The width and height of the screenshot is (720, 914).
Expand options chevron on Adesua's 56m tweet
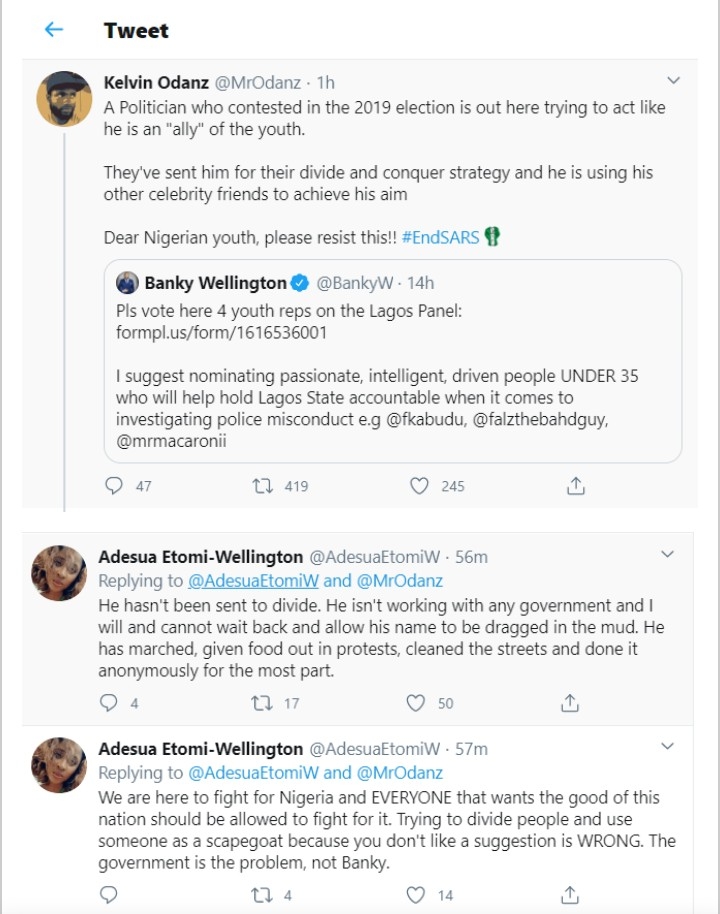point(669,554)
